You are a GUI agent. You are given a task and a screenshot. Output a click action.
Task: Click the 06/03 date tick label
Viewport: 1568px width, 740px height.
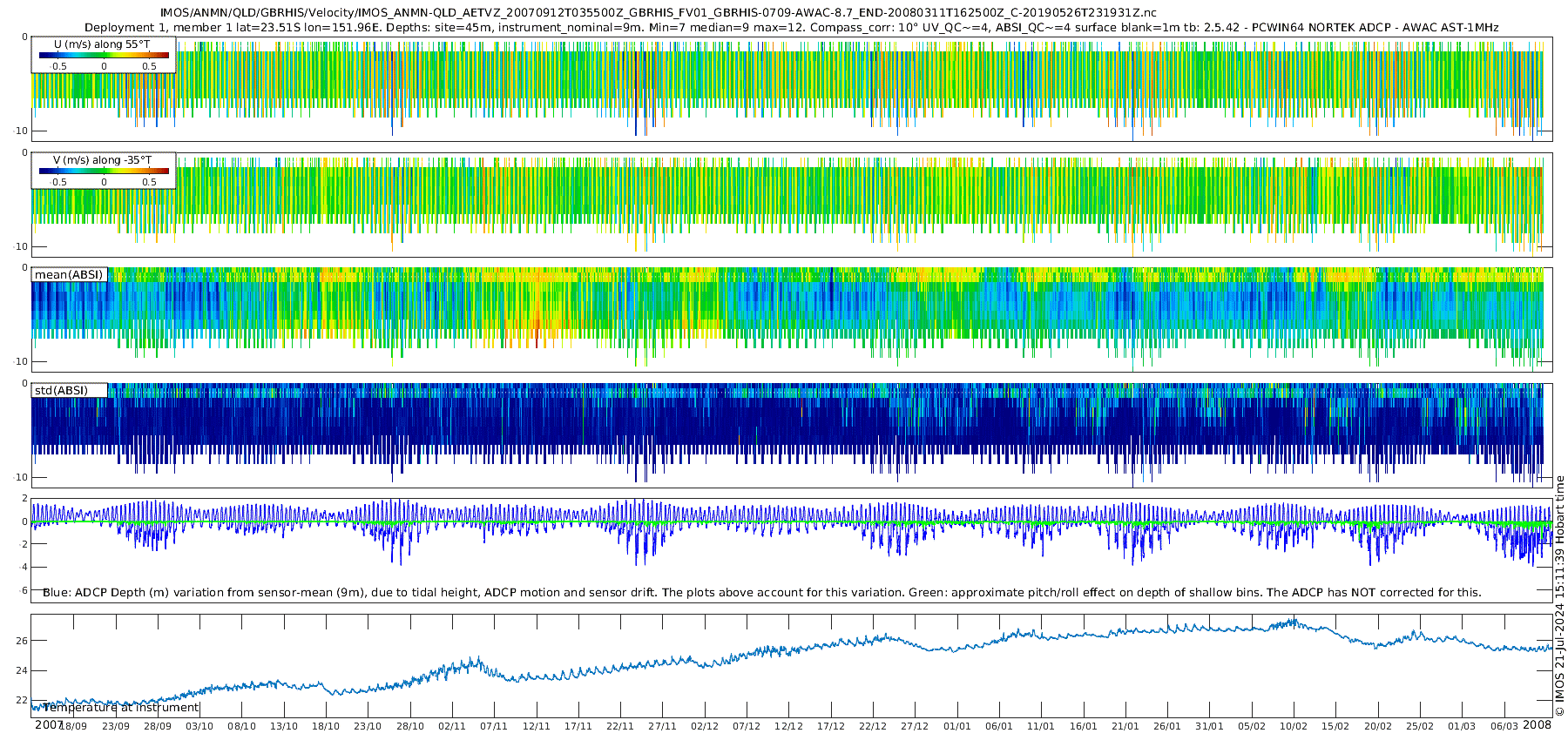tap(1504, 726)
